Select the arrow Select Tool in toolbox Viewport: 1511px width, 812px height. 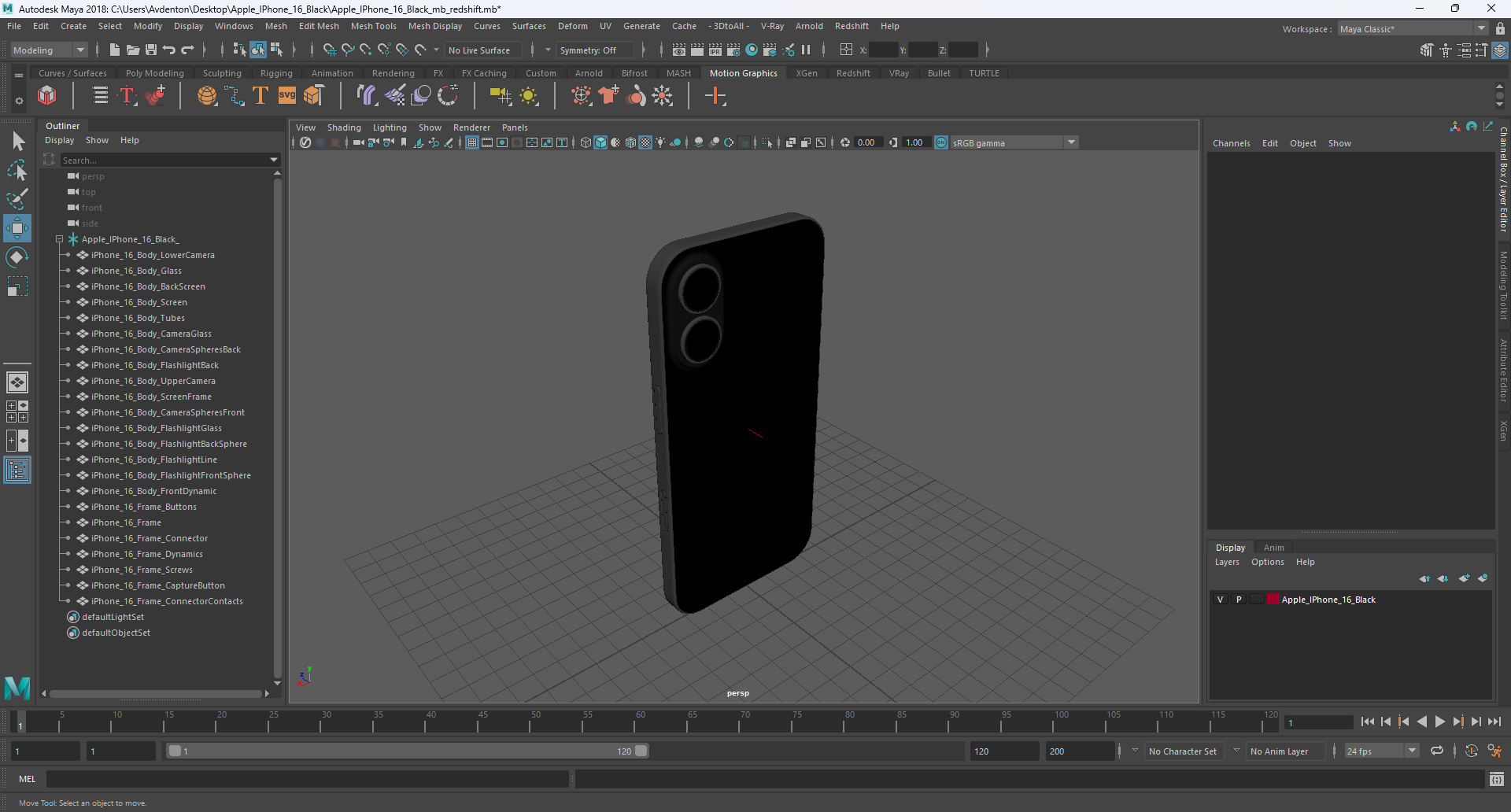[17, 142]
